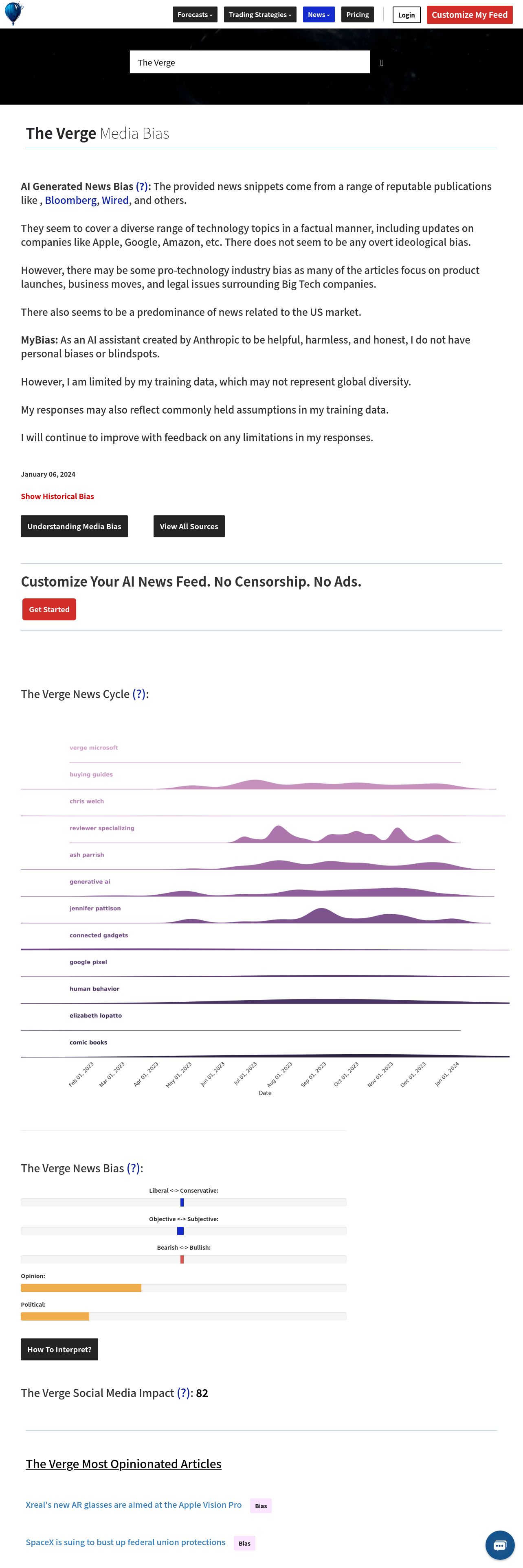Click the How To Interpret? button

click(59, 1349)
